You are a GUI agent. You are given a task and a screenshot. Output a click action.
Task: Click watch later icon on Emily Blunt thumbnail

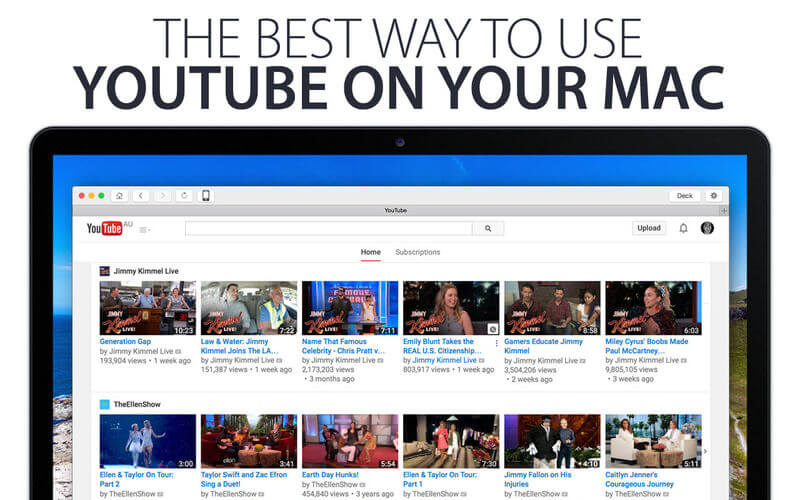493,329
